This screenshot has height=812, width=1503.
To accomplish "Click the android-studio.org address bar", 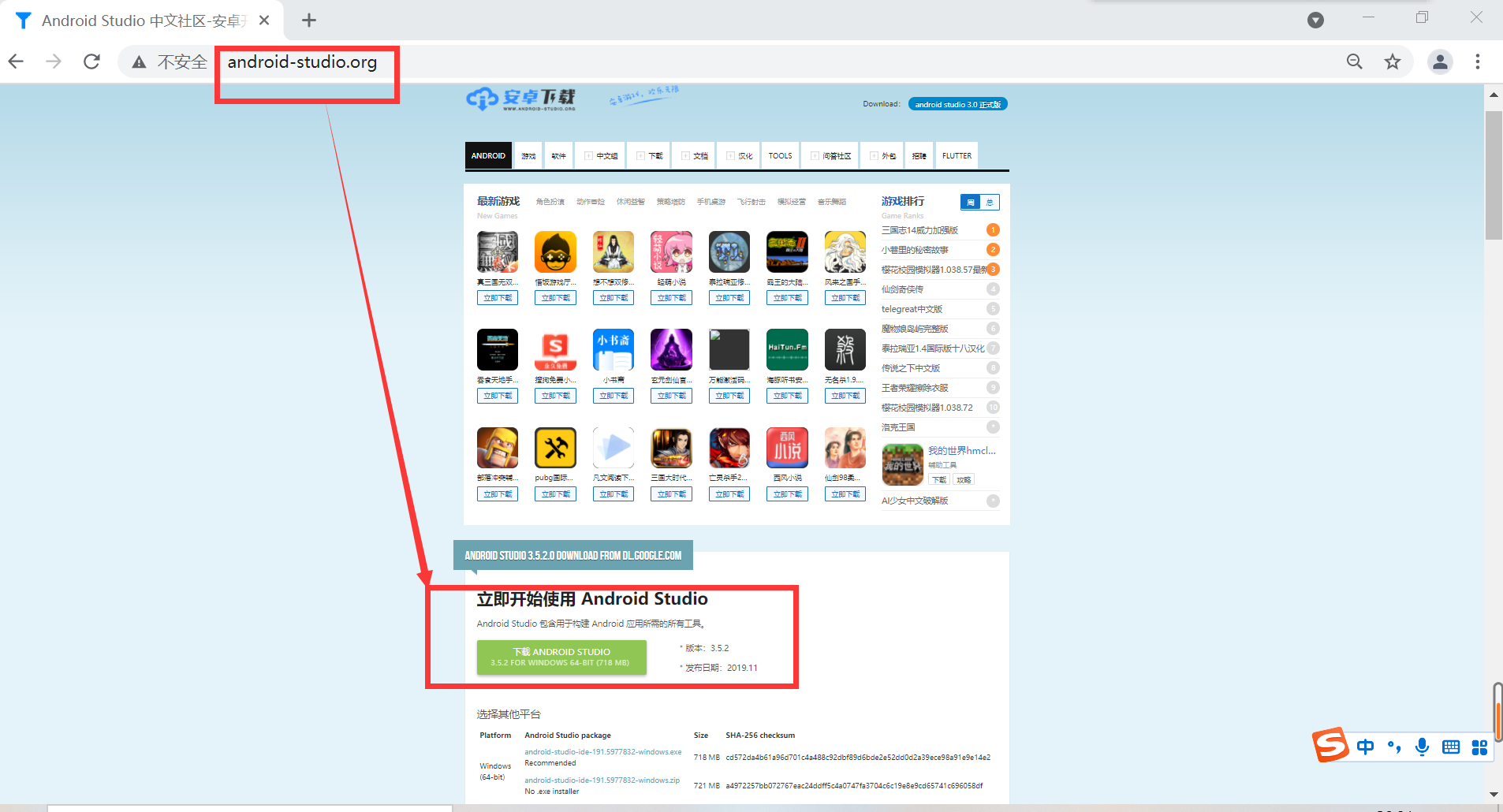I will tap(302, 62).
